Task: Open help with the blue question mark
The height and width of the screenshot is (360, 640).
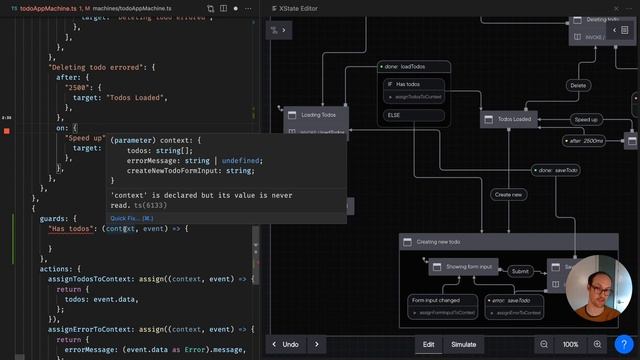Action: coord(624,344)
